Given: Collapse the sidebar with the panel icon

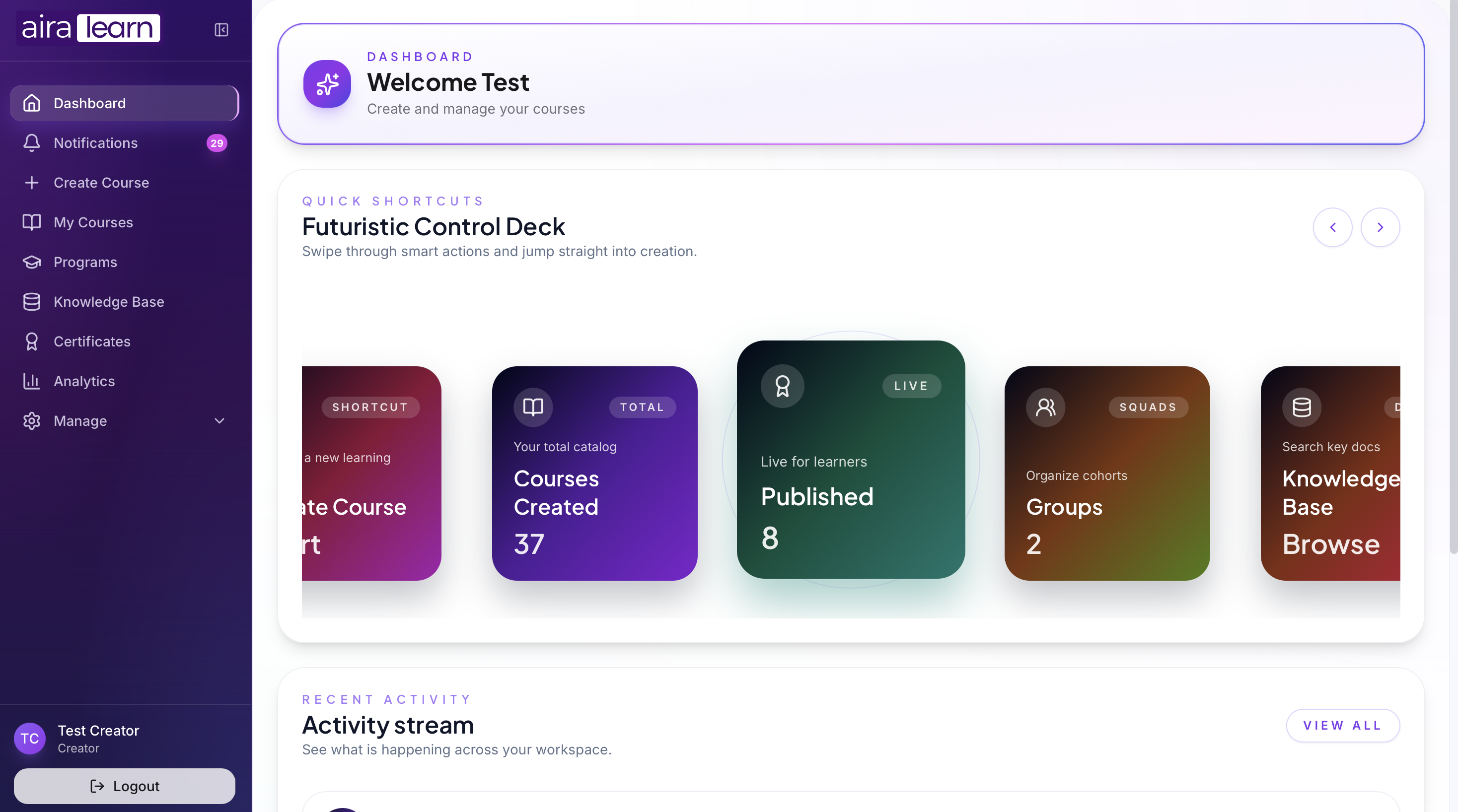Looking at the screenshot, I should pos(221,29).
